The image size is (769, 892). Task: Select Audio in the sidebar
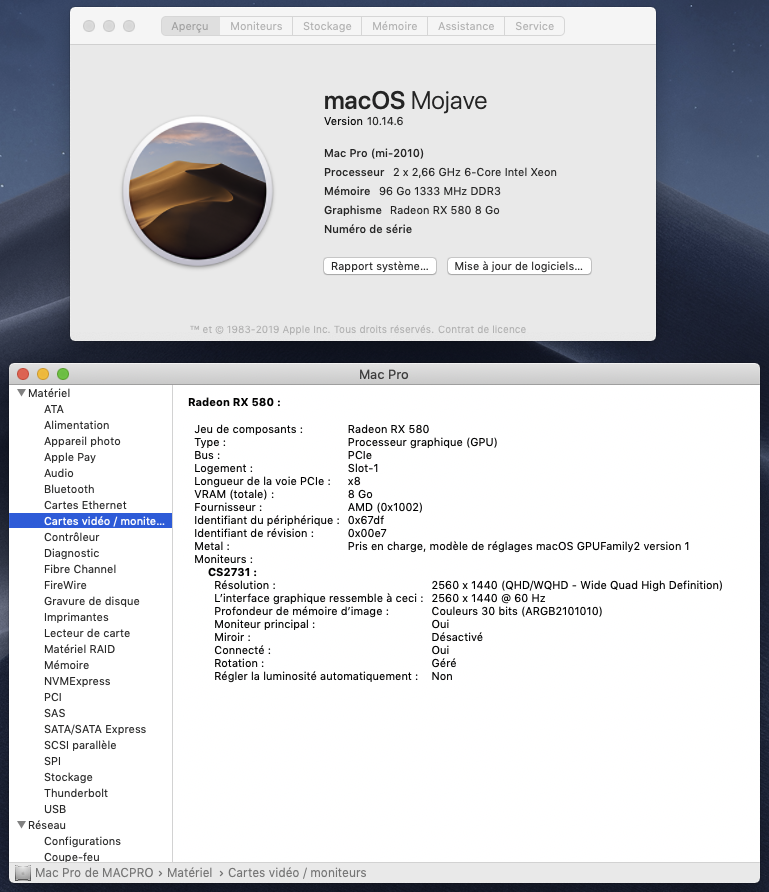(59, 473)
